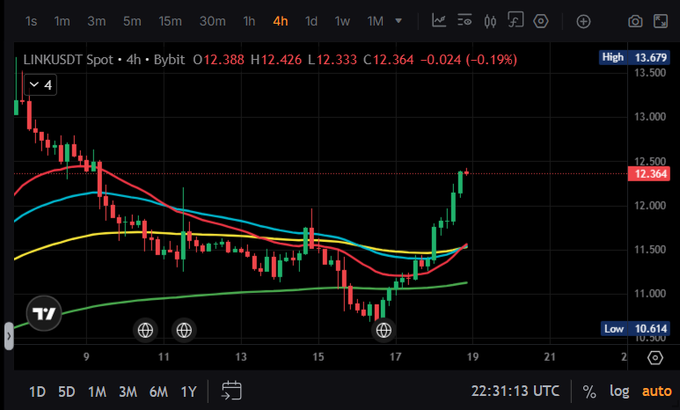The width and height of the screenshot is (680, 410).
Task: Click the TradingView logo
Action: click(44, 313)
